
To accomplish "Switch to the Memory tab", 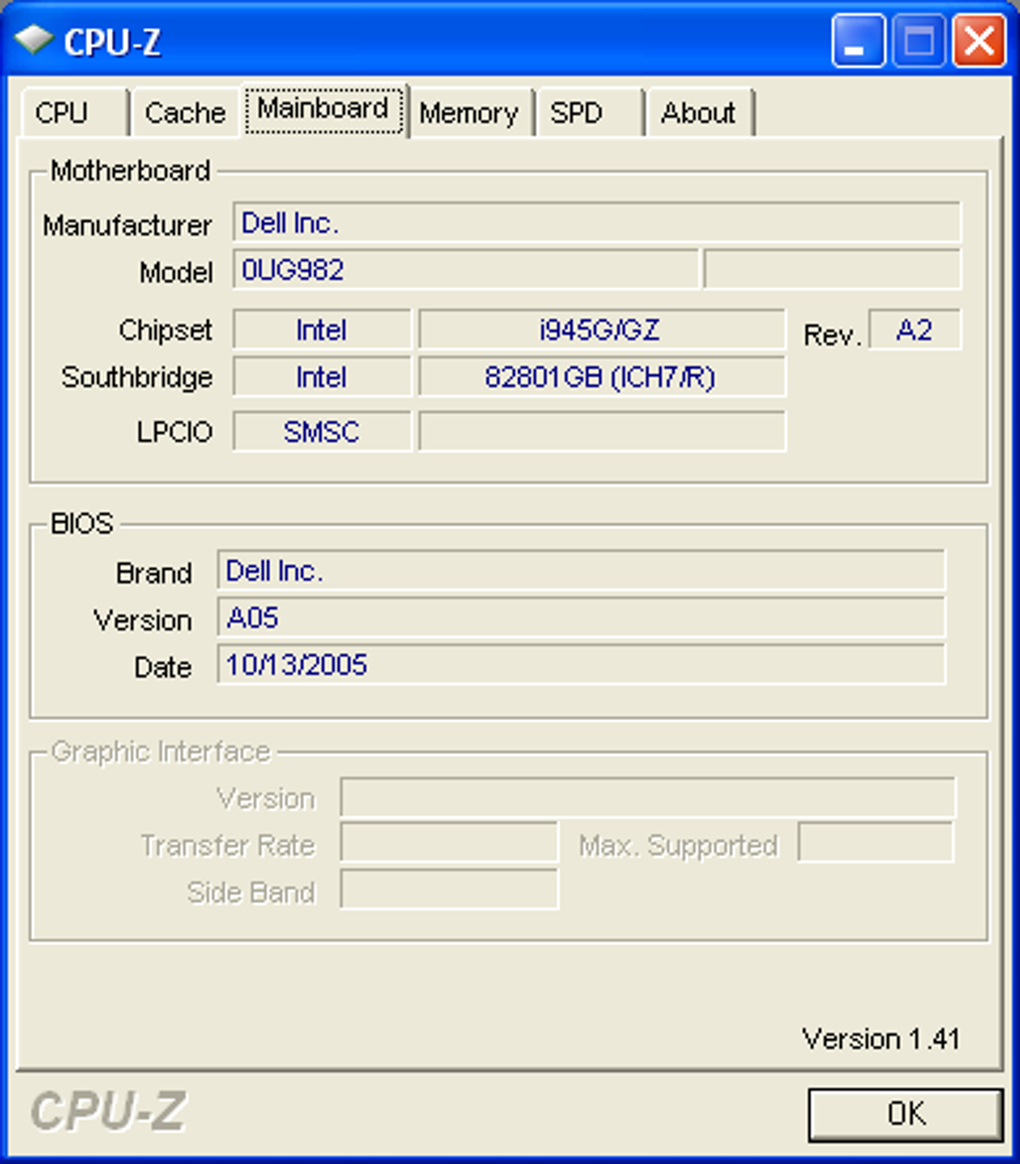I will point(469,113).
